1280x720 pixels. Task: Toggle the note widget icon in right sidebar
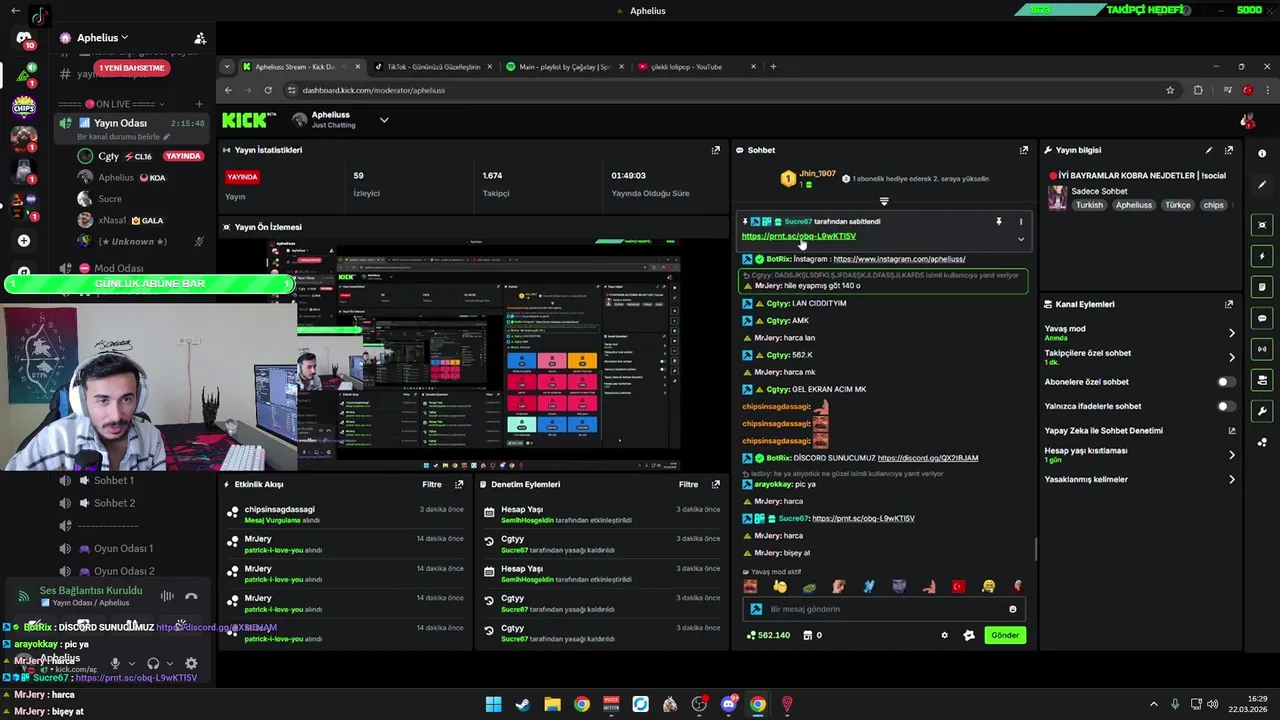click(1262, 287)
